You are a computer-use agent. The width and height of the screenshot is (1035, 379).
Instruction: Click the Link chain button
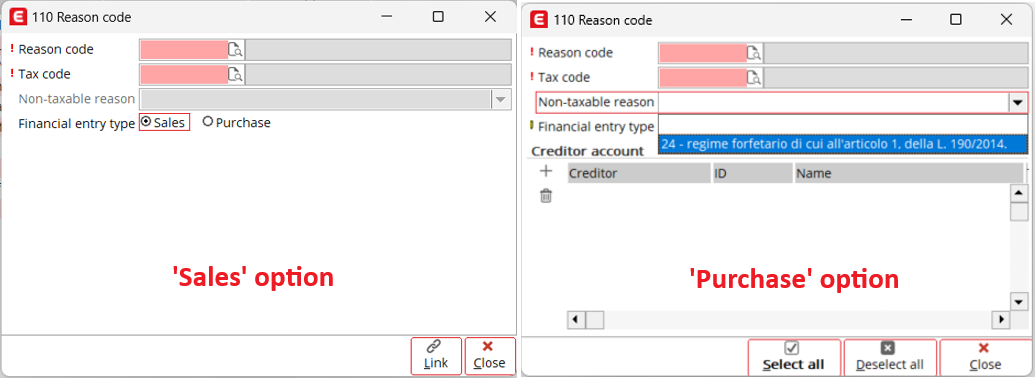tap(436, 355)
